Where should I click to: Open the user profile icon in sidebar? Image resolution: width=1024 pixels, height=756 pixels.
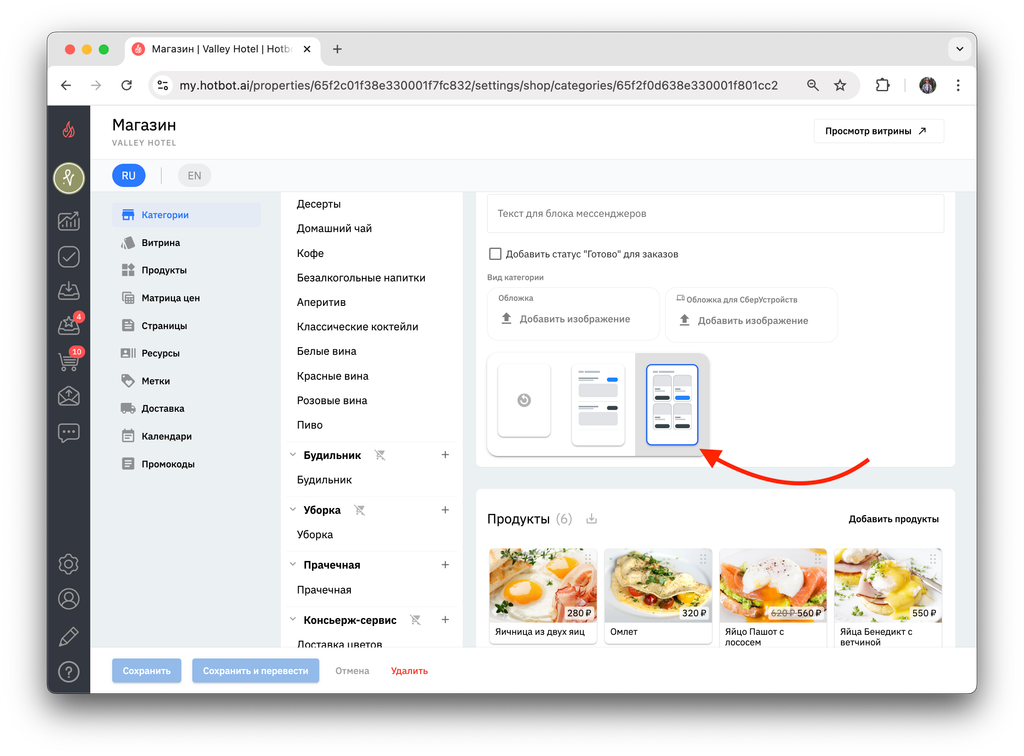[69, 599]
